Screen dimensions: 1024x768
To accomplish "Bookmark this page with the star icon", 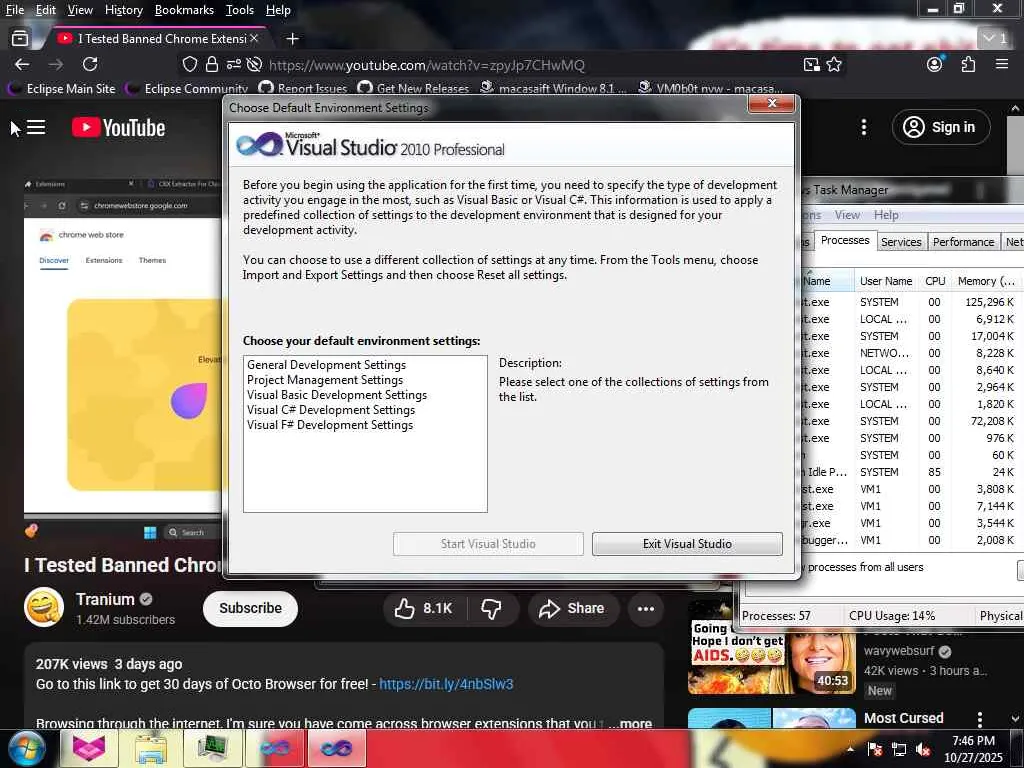I will point(834,64).
